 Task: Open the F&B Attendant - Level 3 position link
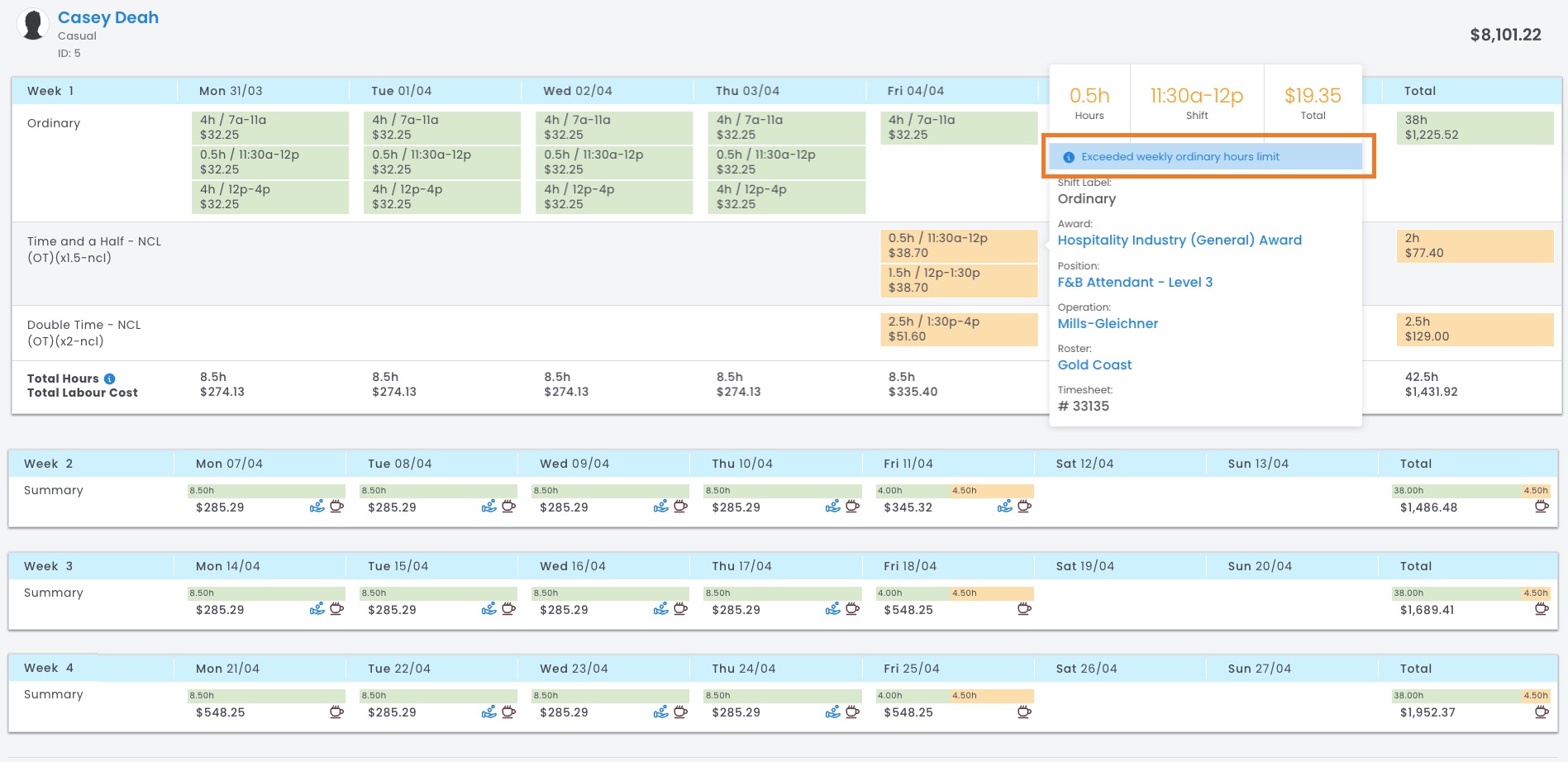point(1135,282)
